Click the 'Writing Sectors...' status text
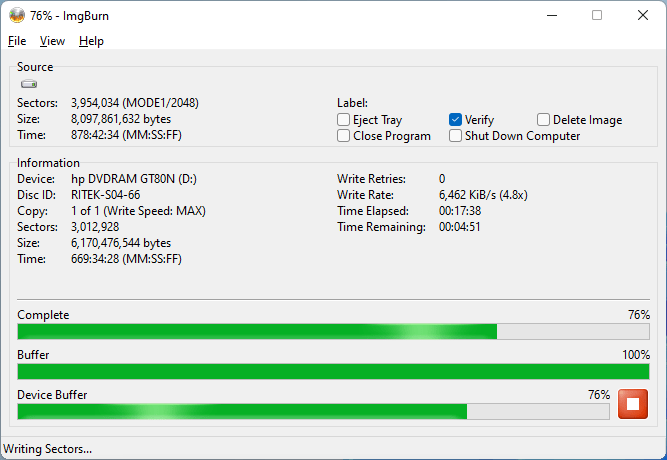The width and height of the screenshot is (667, 460). (47, 449)
